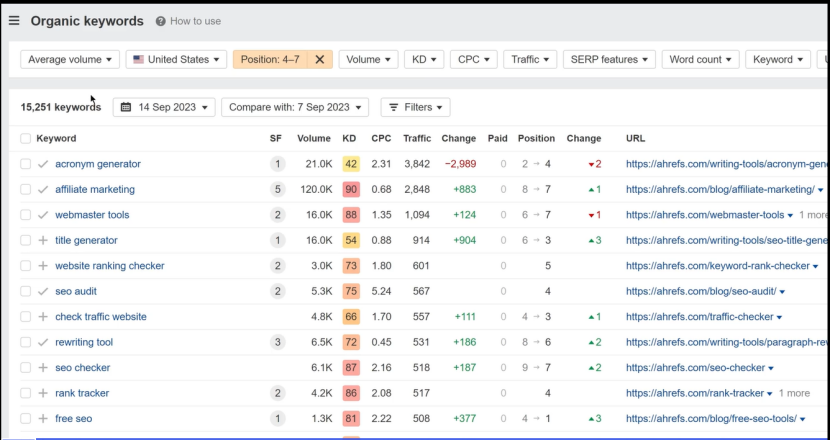Open the Word count dropdown

(x=700, y=59)
